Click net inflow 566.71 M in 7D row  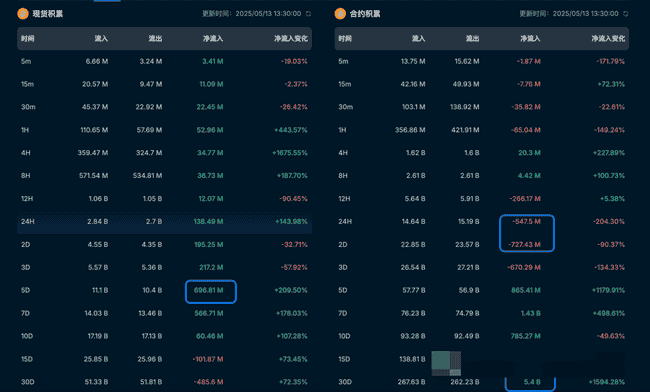(209, 313)
